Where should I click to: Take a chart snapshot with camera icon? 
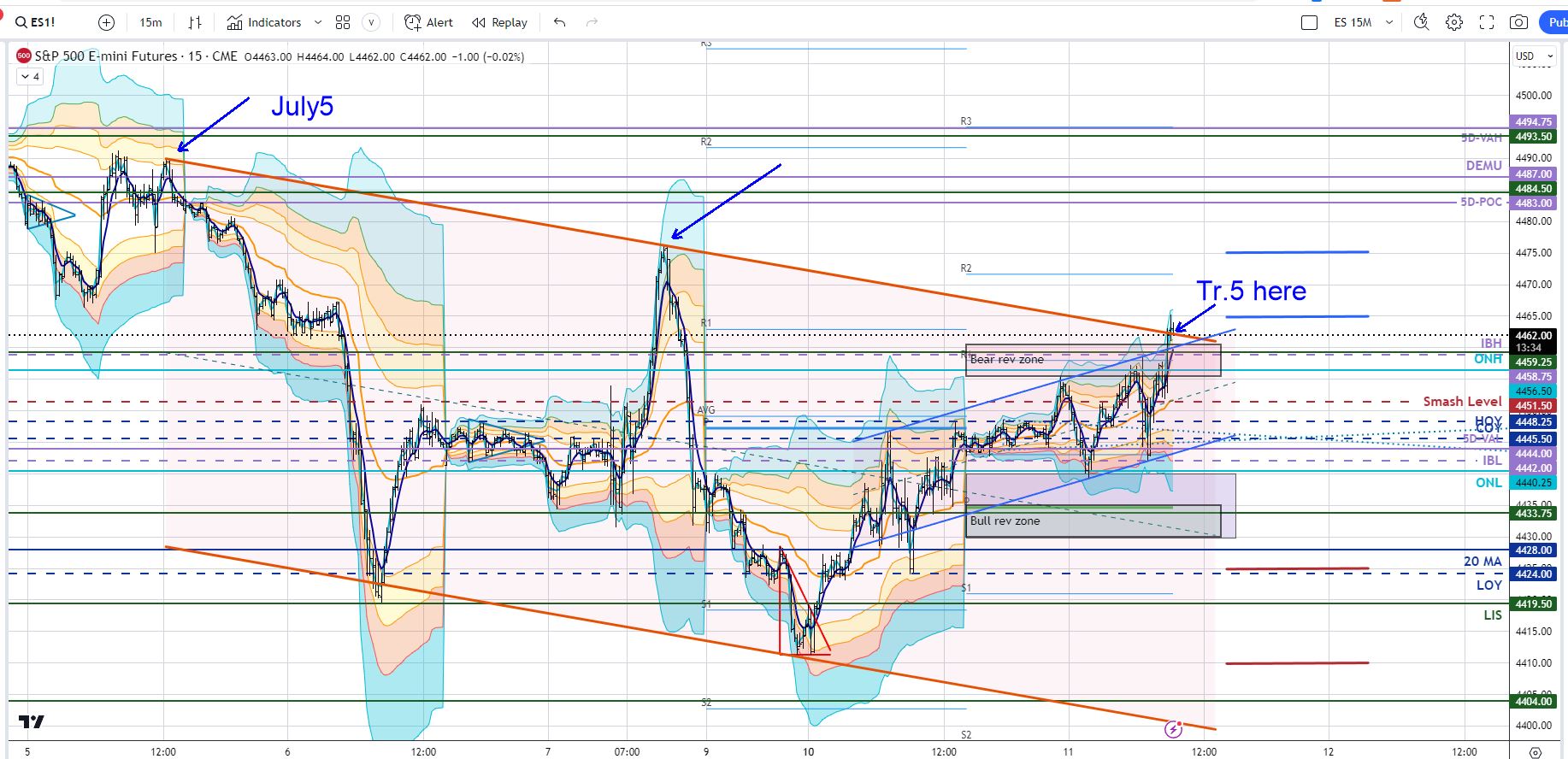[x=1519, y=22]
